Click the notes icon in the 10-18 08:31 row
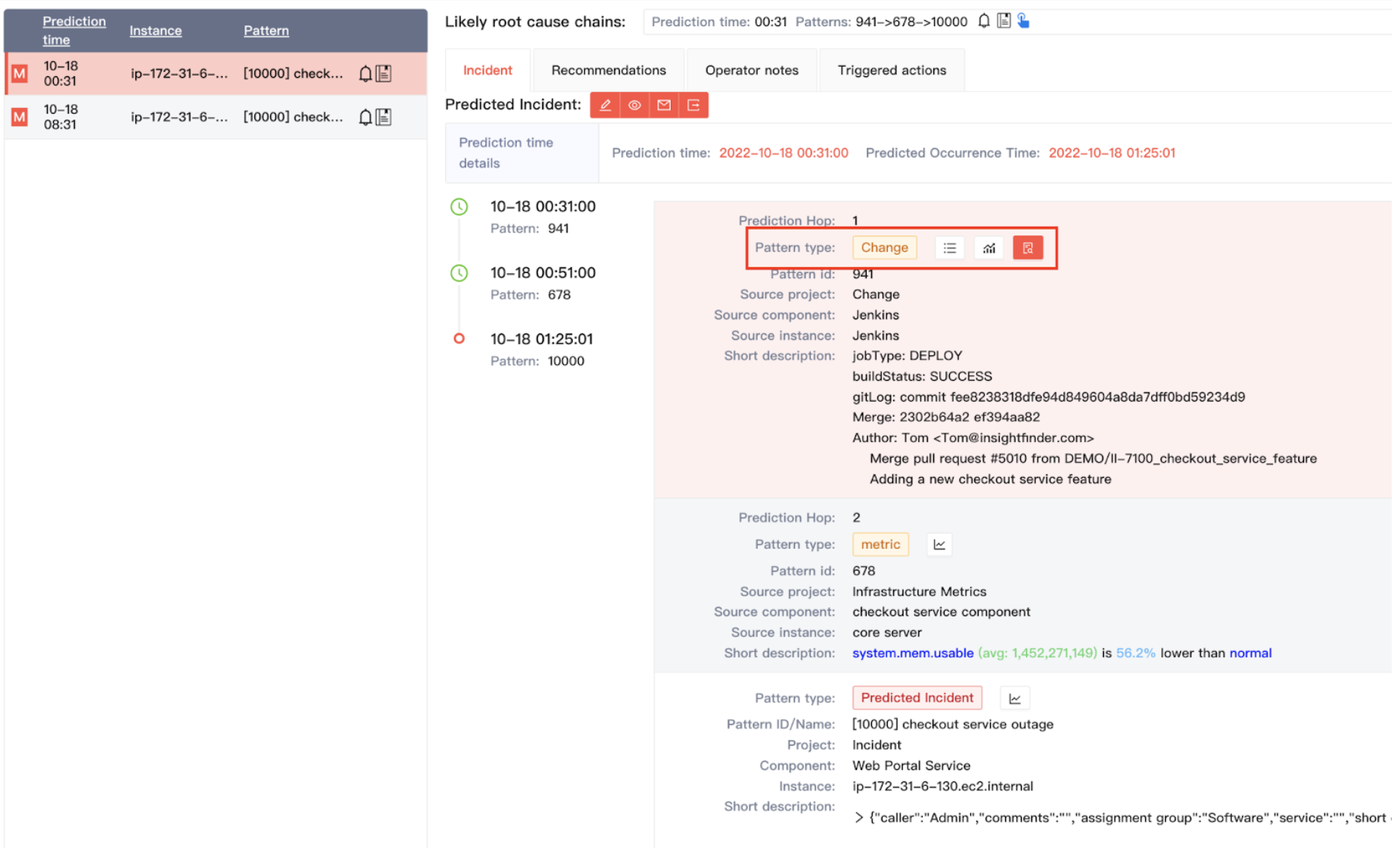 384,117
